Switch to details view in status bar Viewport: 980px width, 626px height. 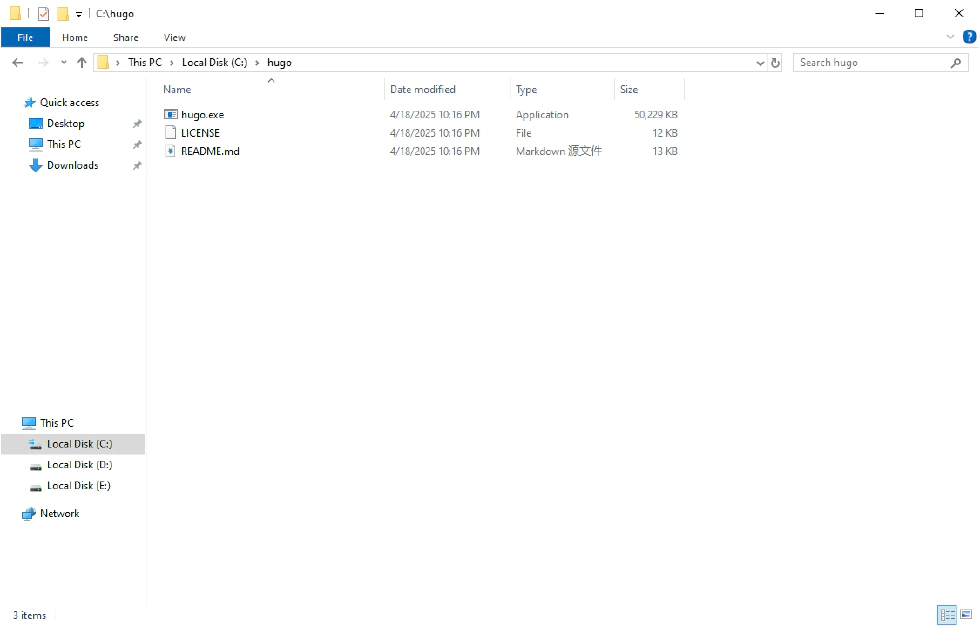click(x=946, y=615)
